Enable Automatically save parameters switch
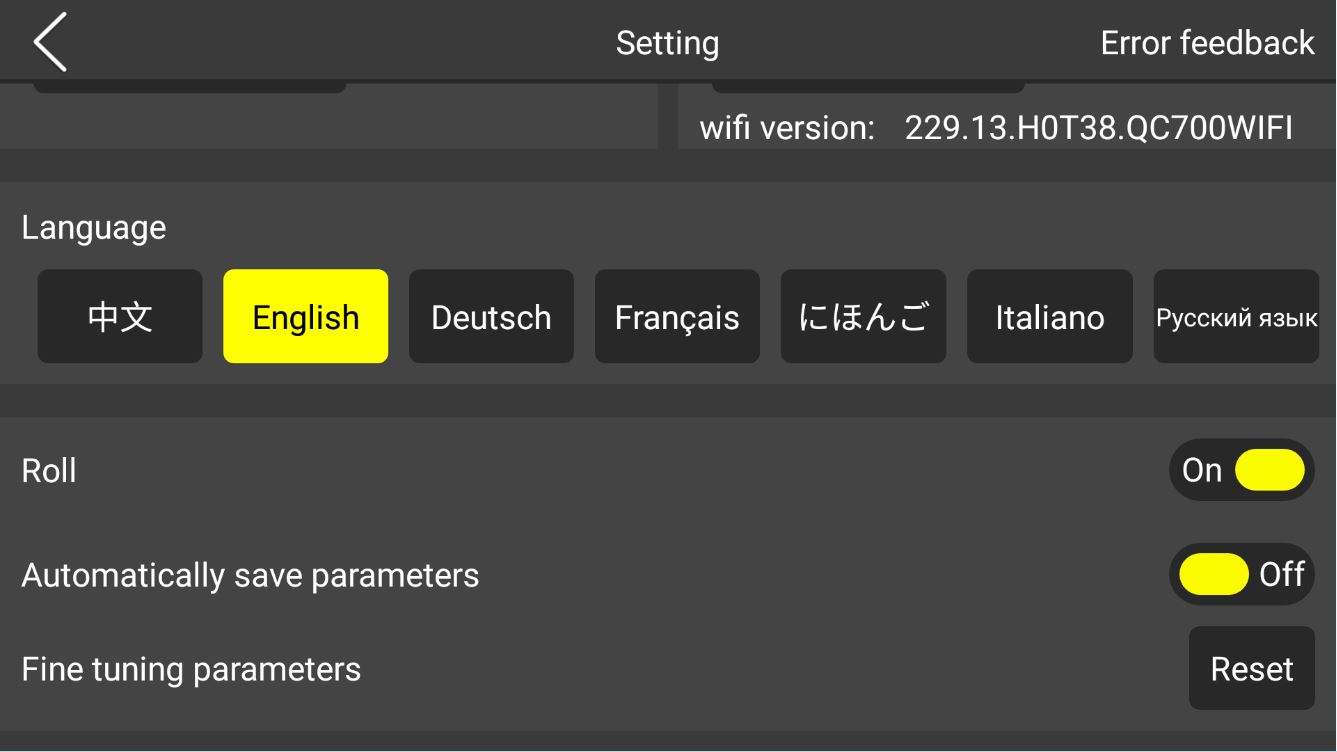Image resolution: width=1337 pixels, height=752 pixels. tap(1242, 574)
